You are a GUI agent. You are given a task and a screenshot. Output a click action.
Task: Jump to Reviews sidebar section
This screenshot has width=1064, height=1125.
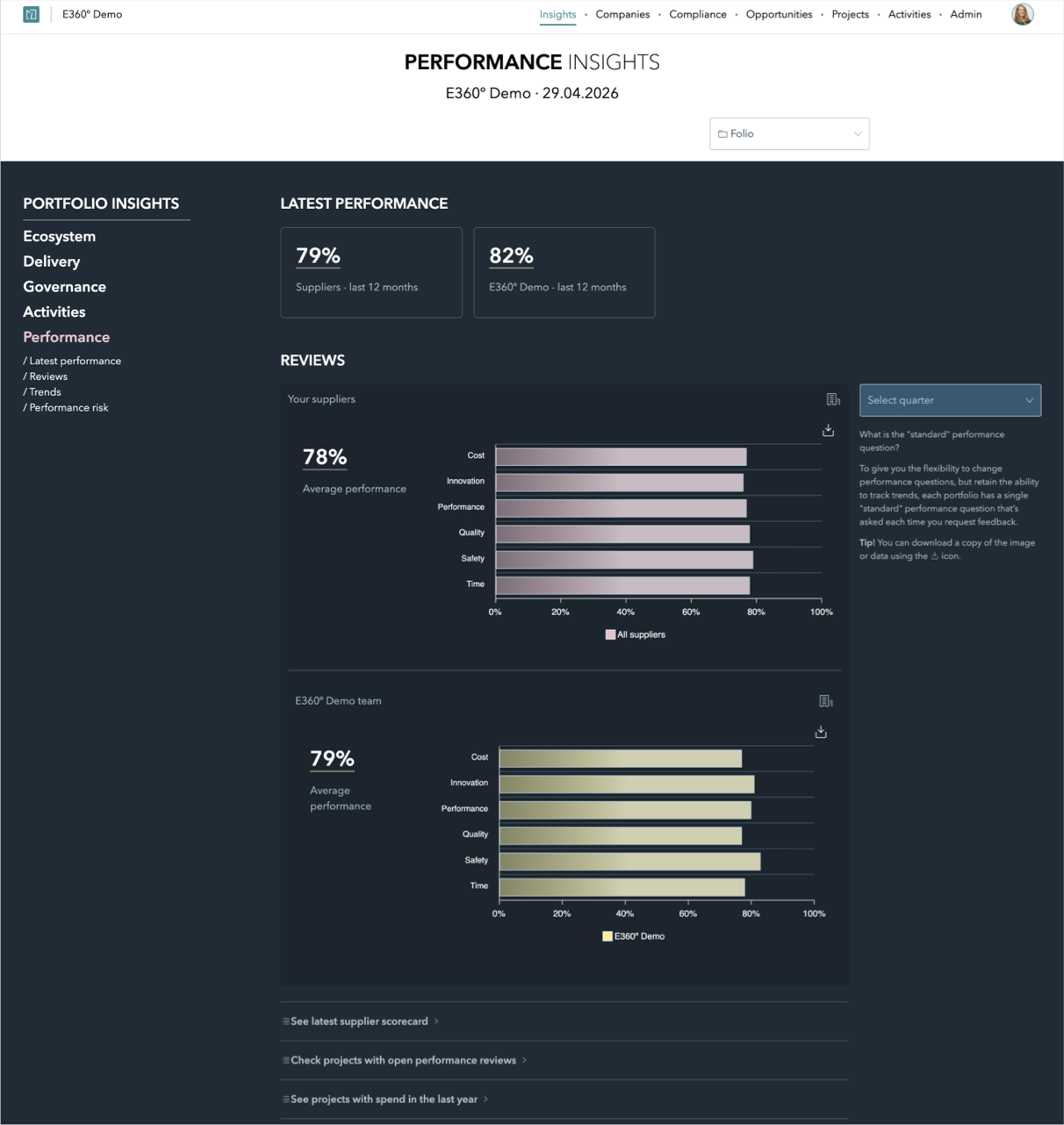tap(45, 376)
